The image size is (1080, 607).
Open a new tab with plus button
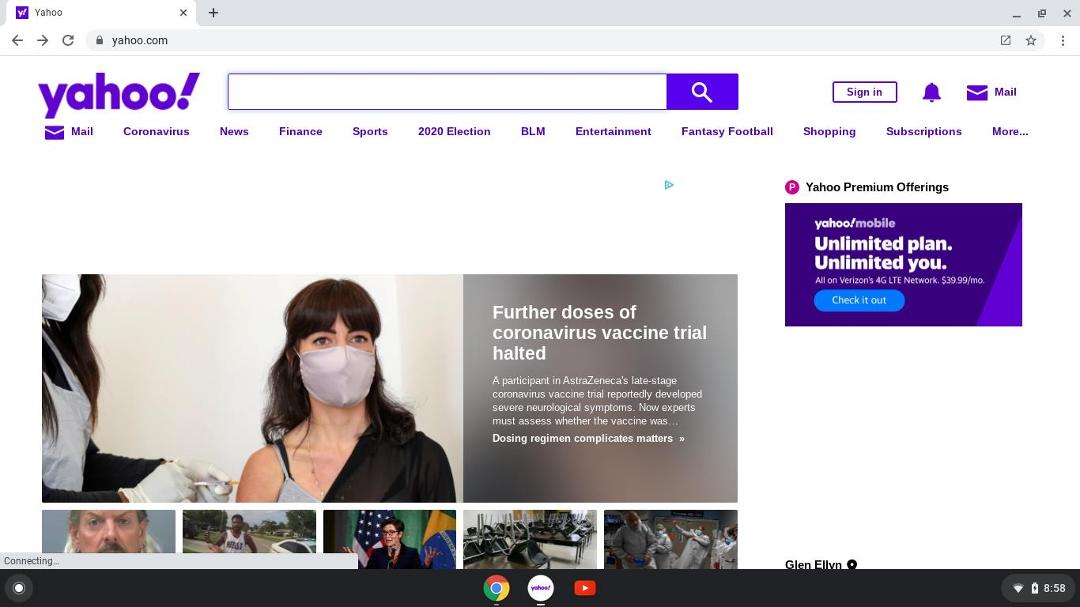tap(214, 12)
